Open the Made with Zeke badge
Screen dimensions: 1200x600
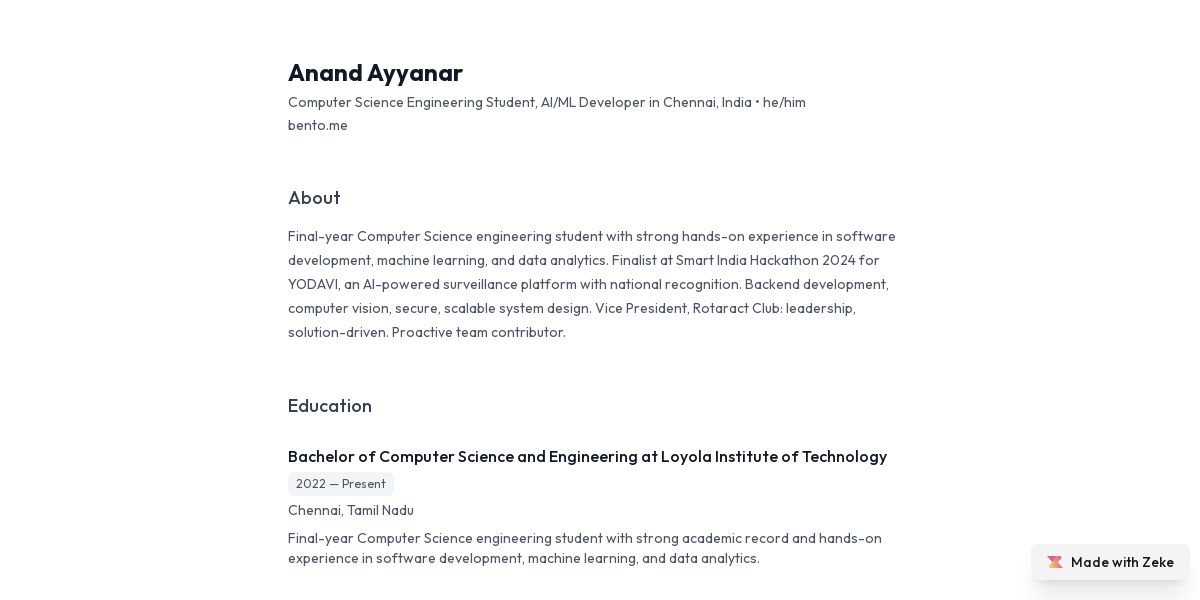[x=1110, y=562]
